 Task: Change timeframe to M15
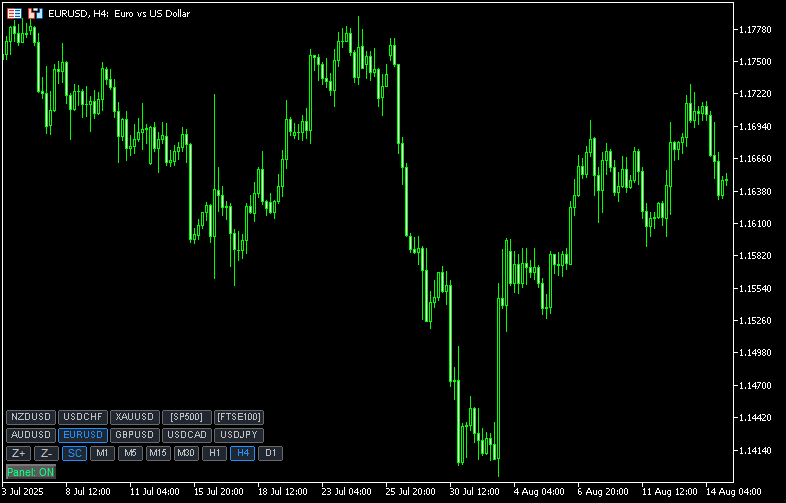pyautogui.click(x=158, y=453)
